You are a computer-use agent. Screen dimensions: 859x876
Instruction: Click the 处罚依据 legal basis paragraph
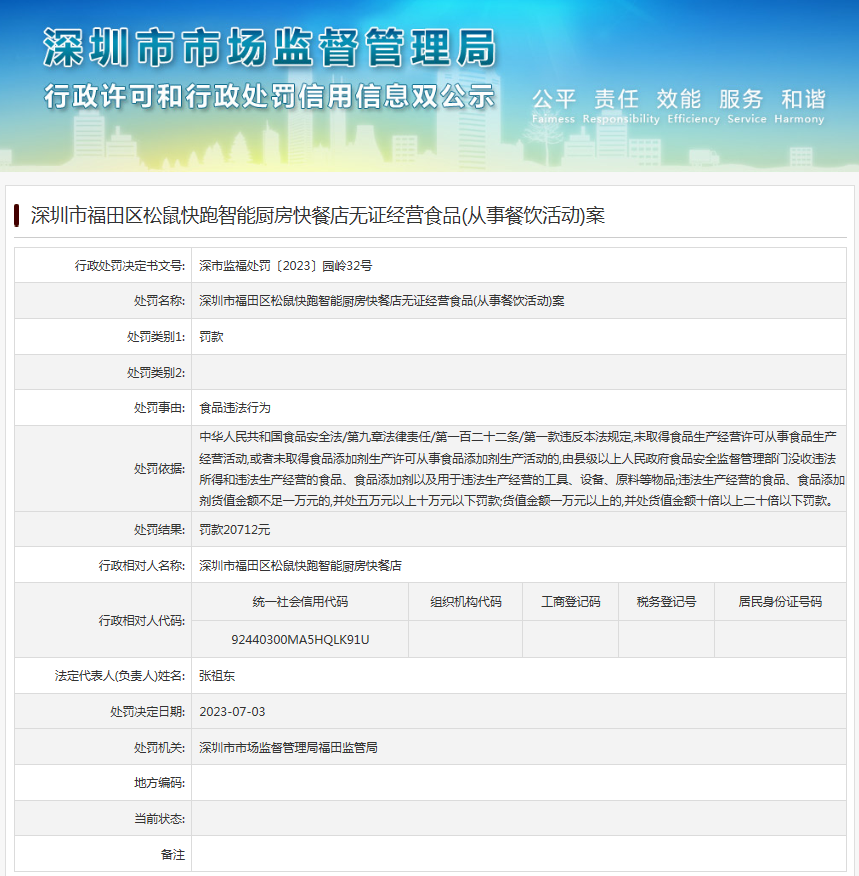[x=522, y=469]
